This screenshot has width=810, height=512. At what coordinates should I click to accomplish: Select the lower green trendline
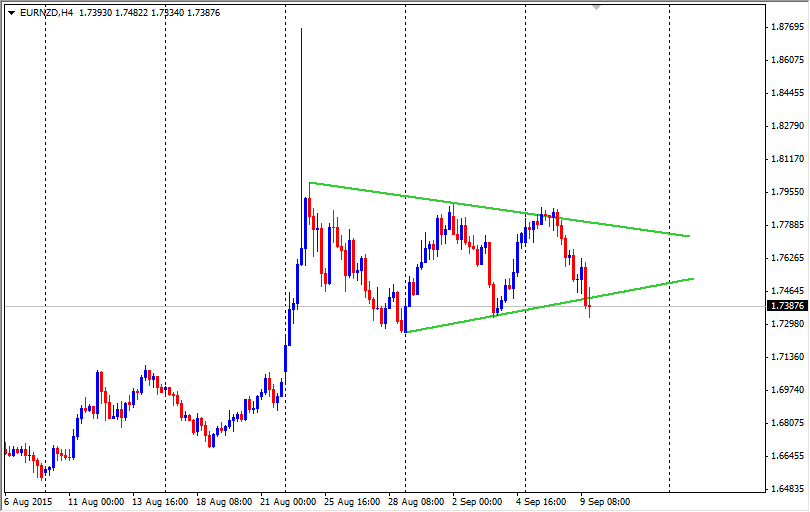click(x=549, y=305)
